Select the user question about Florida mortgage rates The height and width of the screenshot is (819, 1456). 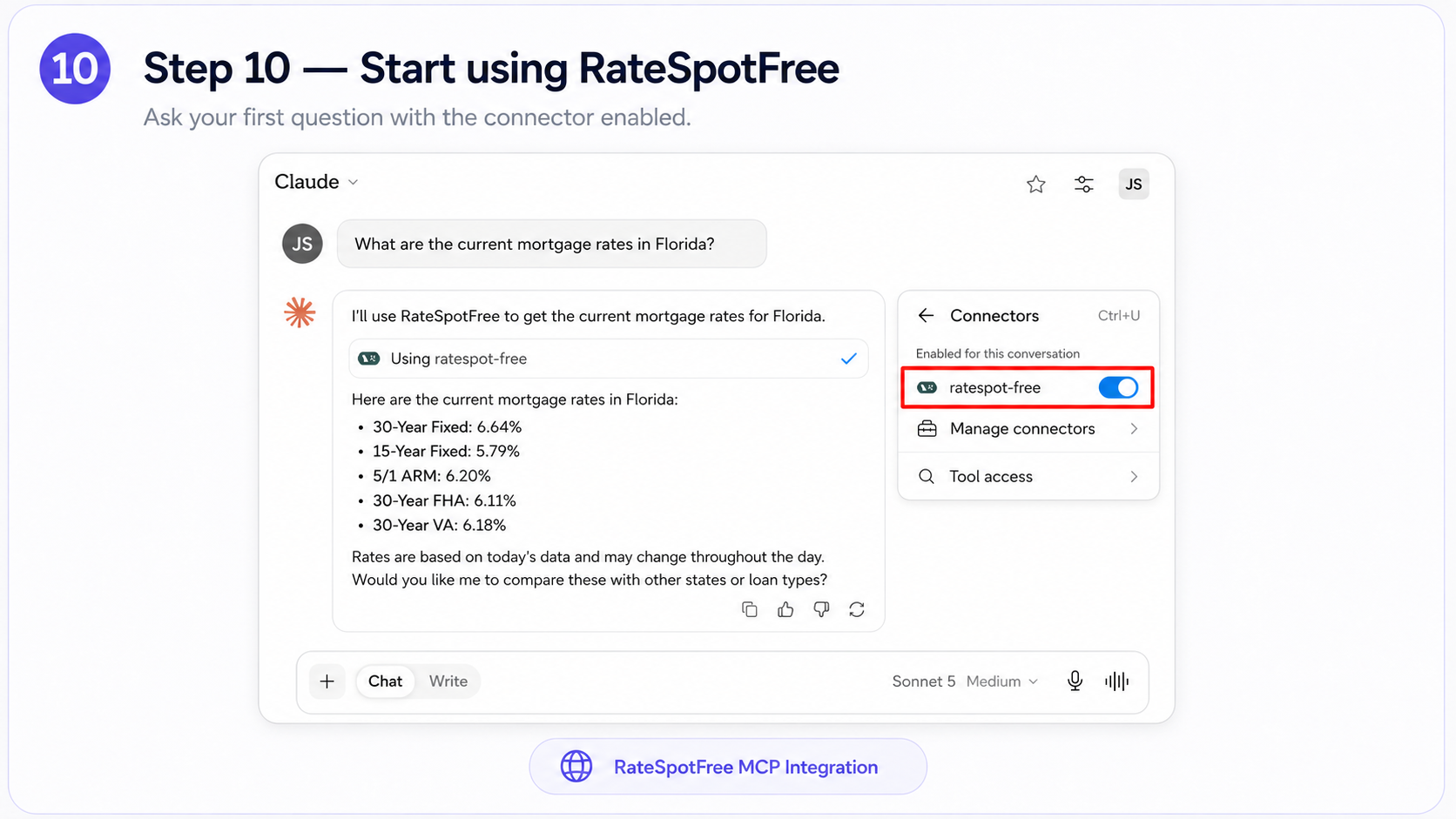click(x=552, y=244)
